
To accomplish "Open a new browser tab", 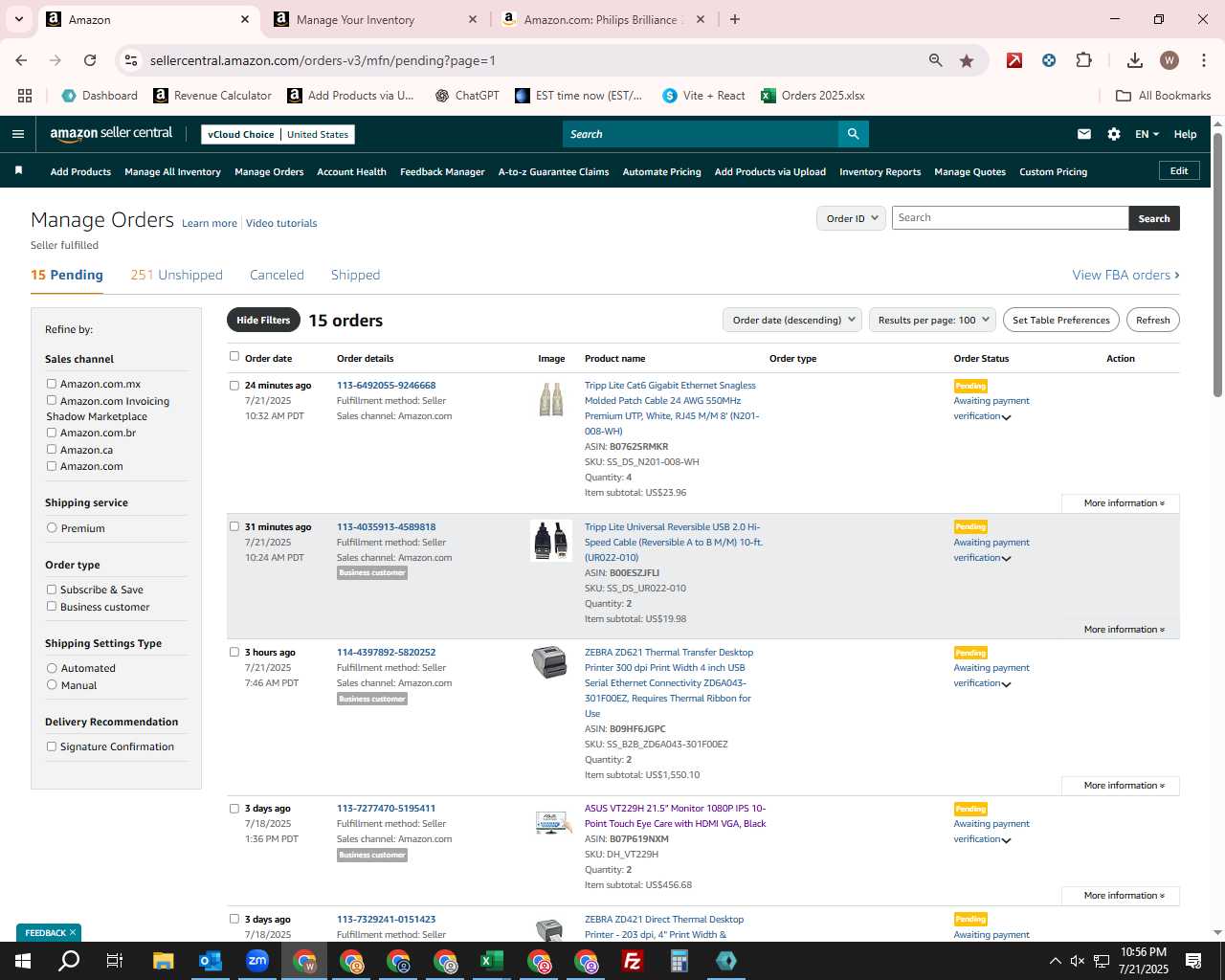I will (x=735, y=19).
